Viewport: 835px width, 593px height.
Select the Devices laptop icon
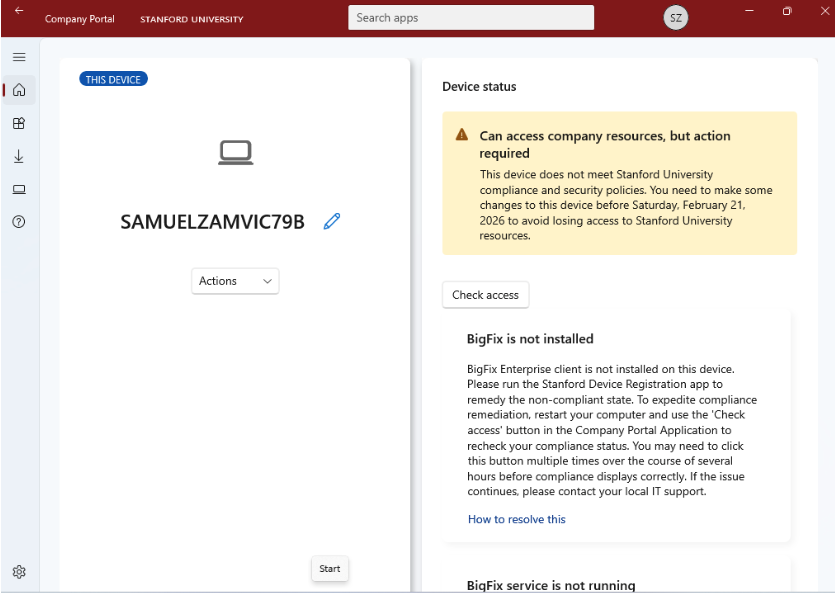[x=18, y=189]
